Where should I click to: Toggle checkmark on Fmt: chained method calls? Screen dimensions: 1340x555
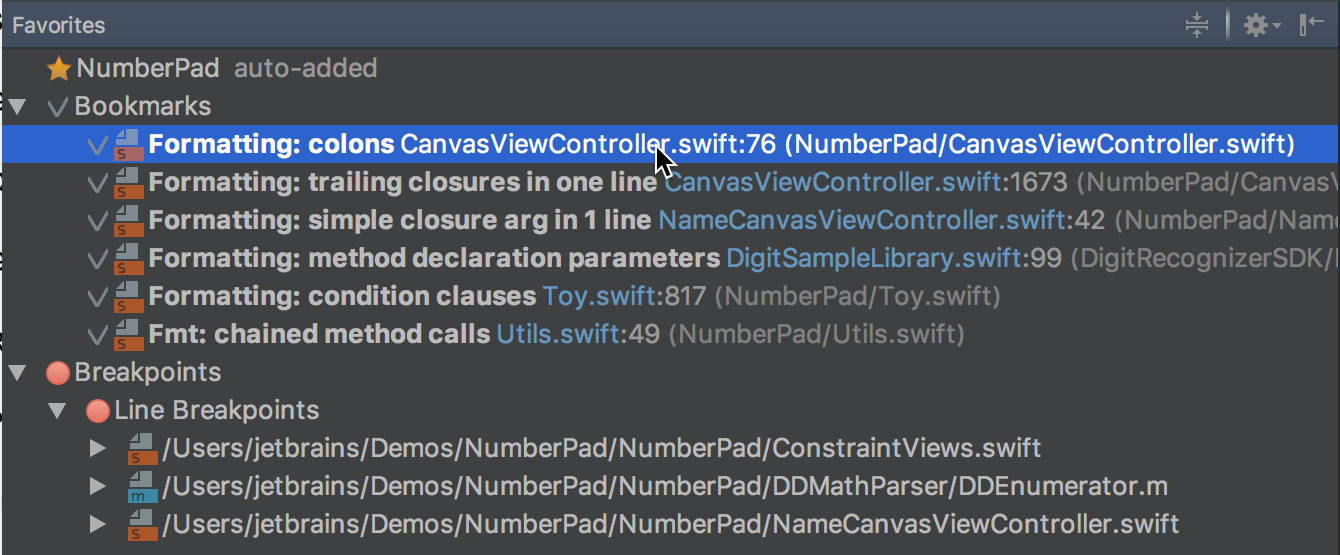(x=98, y=335)
